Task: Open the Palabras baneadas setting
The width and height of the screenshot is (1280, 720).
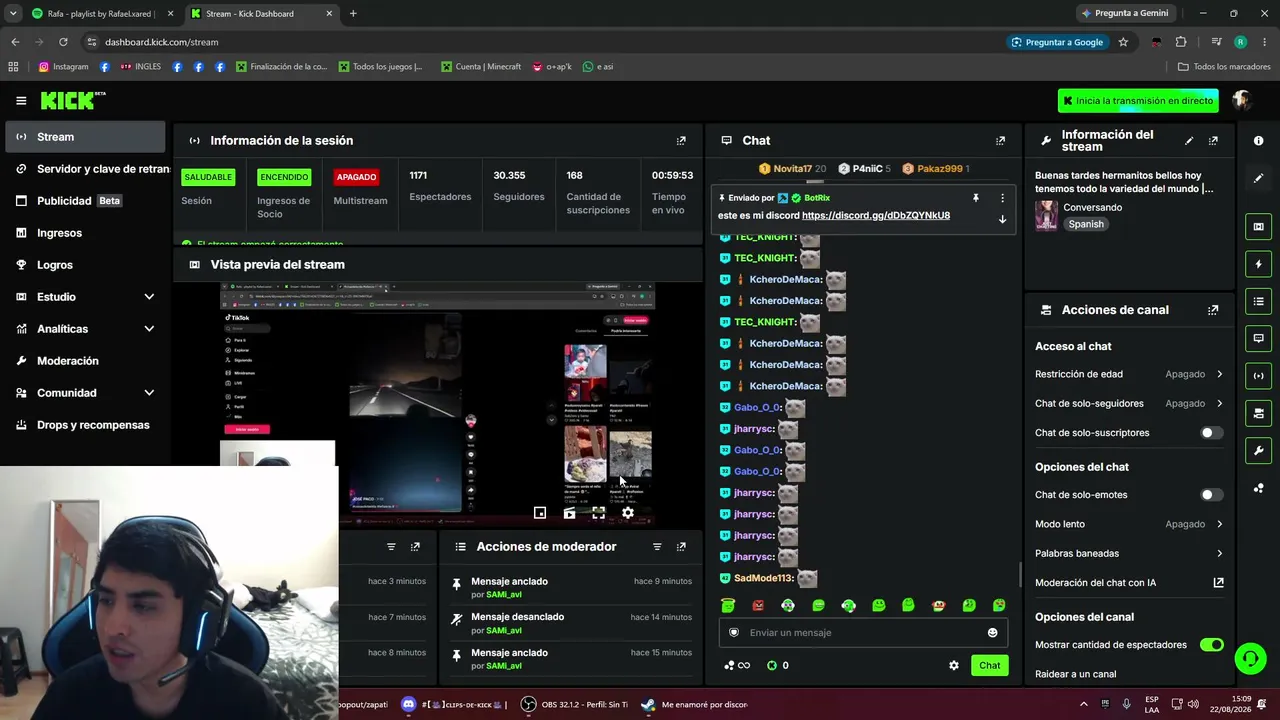Action: (1129, 554)
